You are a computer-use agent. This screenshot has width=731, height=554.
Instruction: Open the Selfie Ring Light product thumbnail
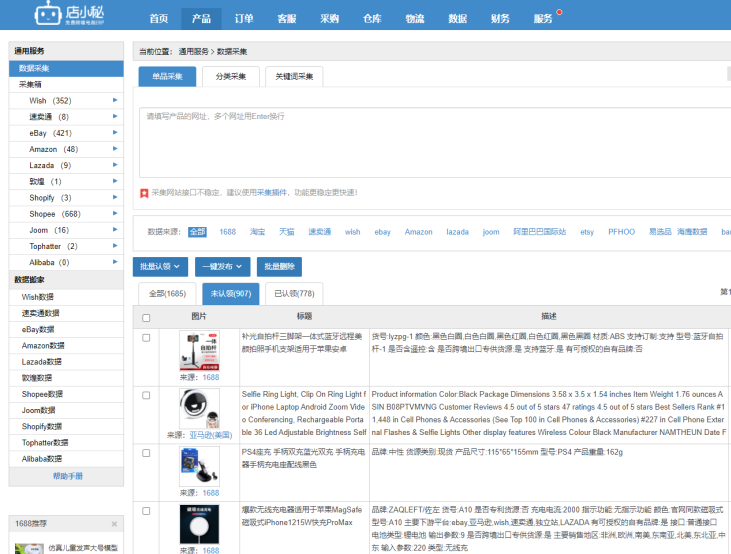pyautogui.click(x=199, y=409)
